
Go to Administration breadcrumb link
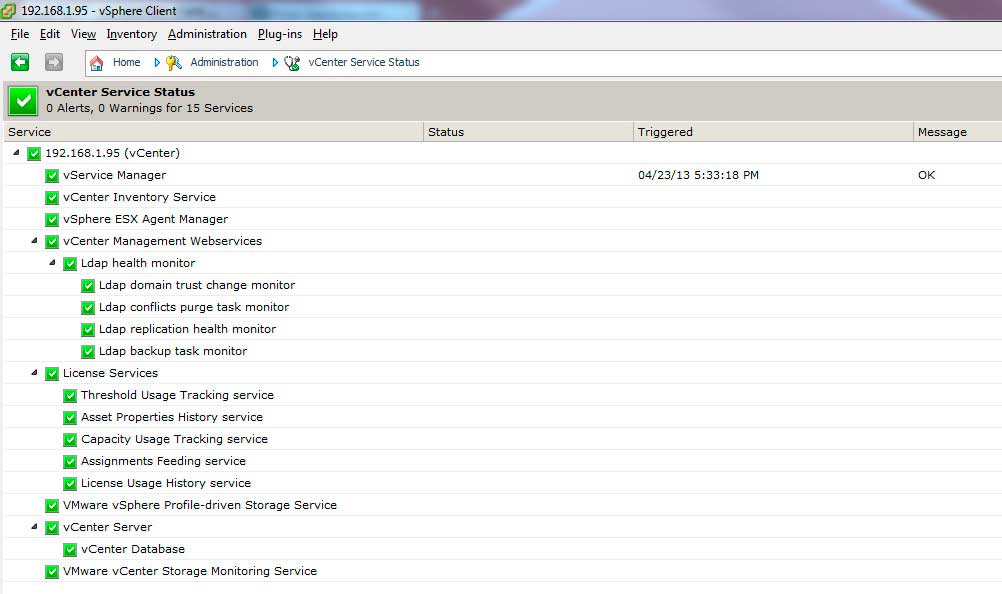[x=224, y=62]
